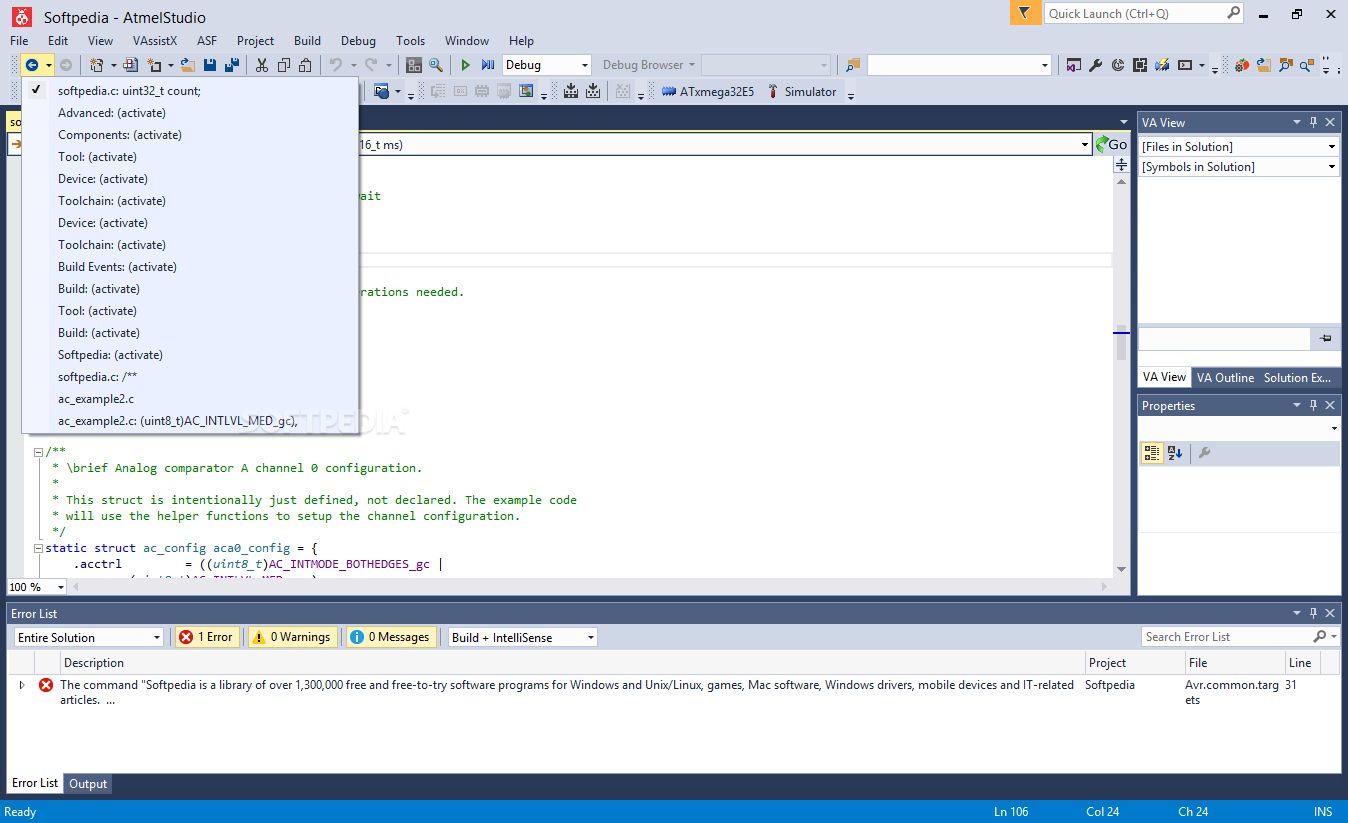Click the Find in Files magnifier icon

pos(436,65)
